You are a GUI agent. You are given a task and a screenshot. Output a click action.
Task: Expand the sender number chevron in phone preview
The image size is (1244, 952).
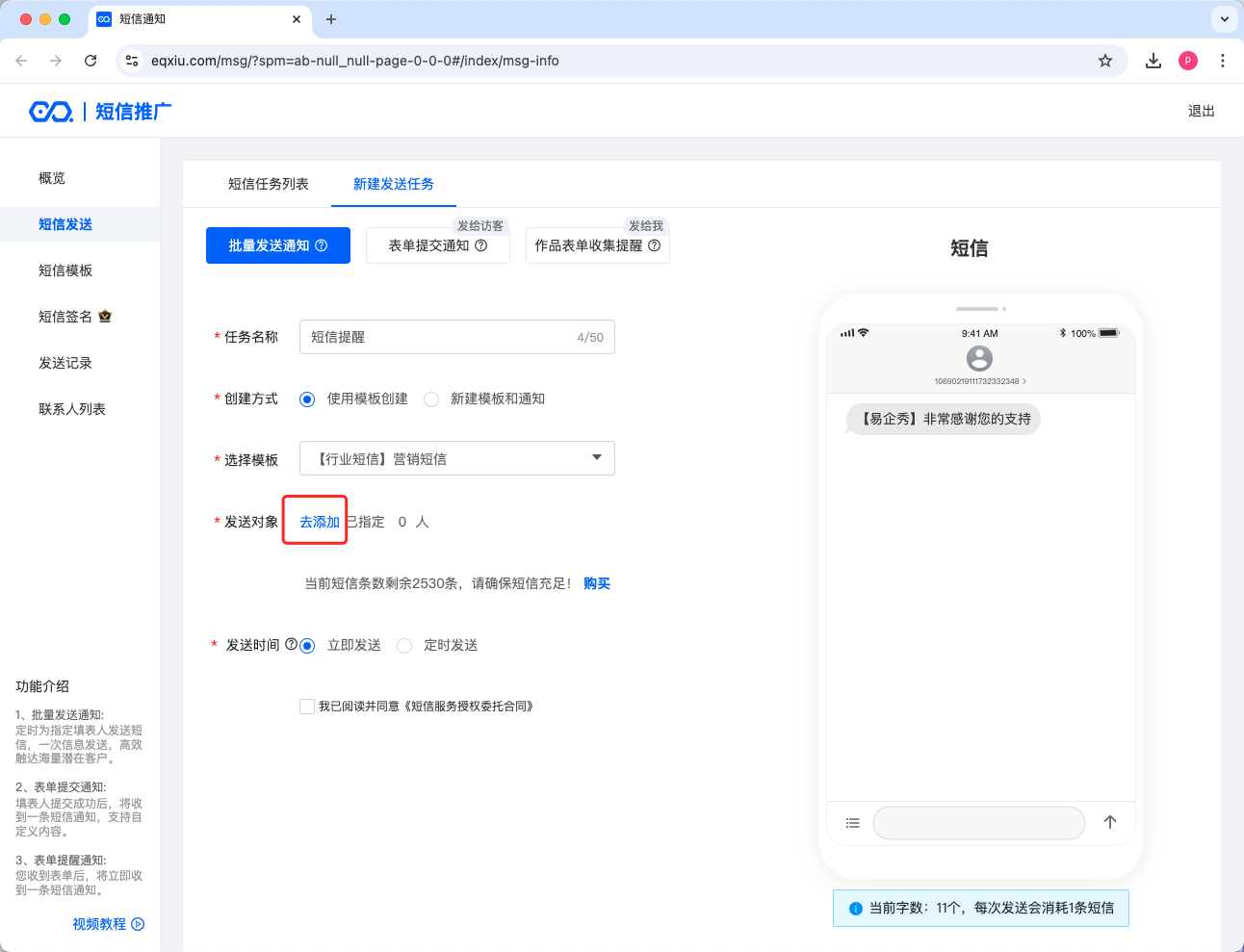coord(1024,381)
